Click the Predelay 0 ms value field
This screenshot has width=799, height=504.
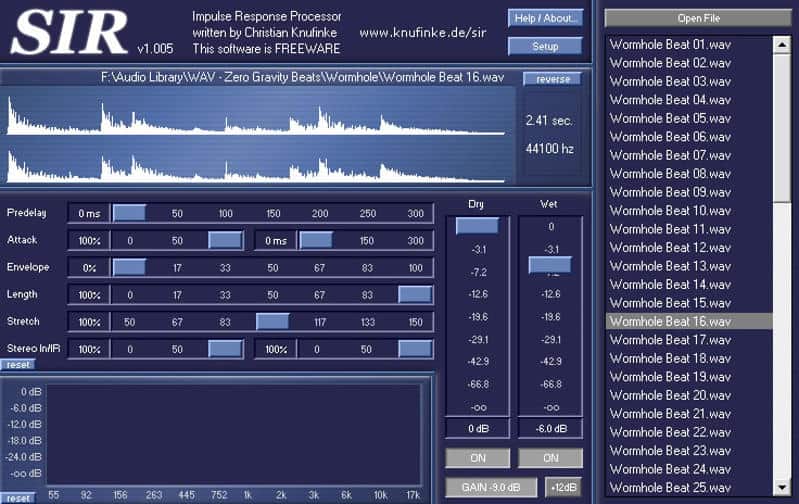coord(89,213)
